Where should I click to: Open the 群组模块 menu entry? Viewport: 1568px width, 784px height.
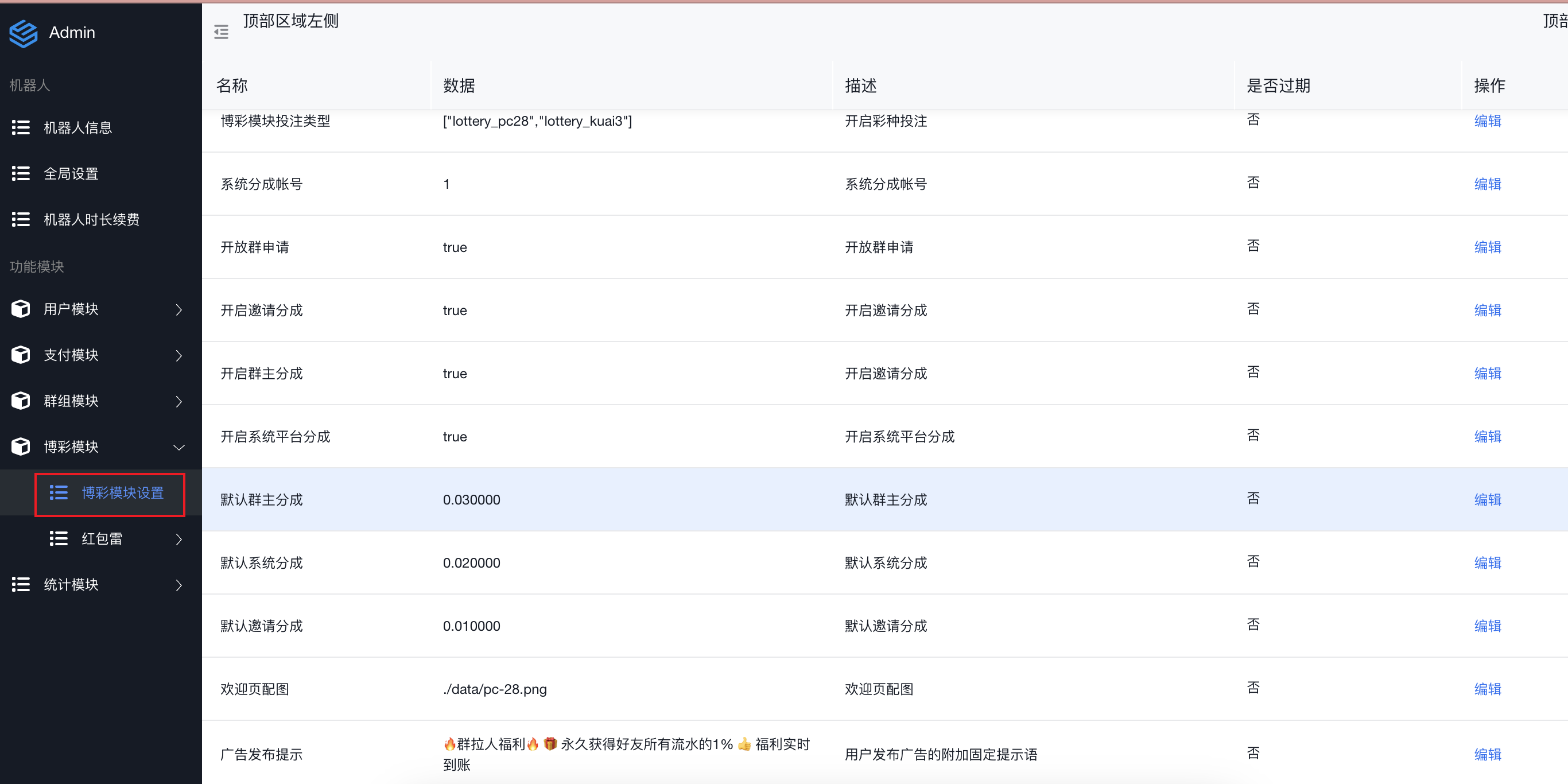[x=71, y=401]
